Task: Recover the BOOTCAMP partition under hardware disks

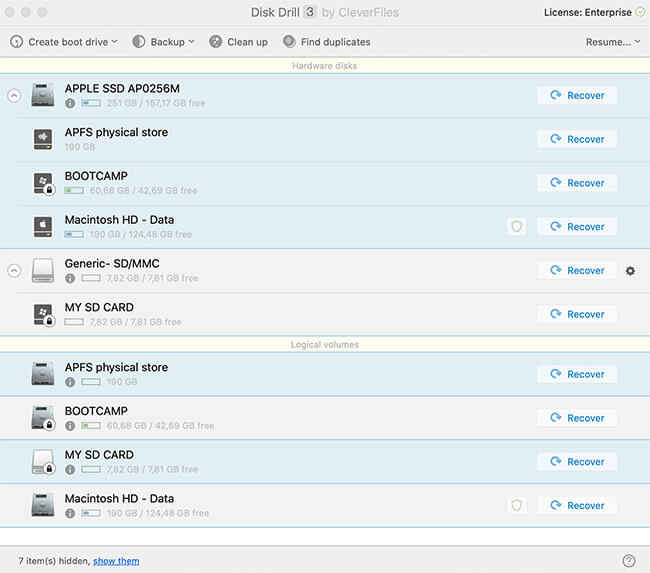Action: tap(577, 183)
